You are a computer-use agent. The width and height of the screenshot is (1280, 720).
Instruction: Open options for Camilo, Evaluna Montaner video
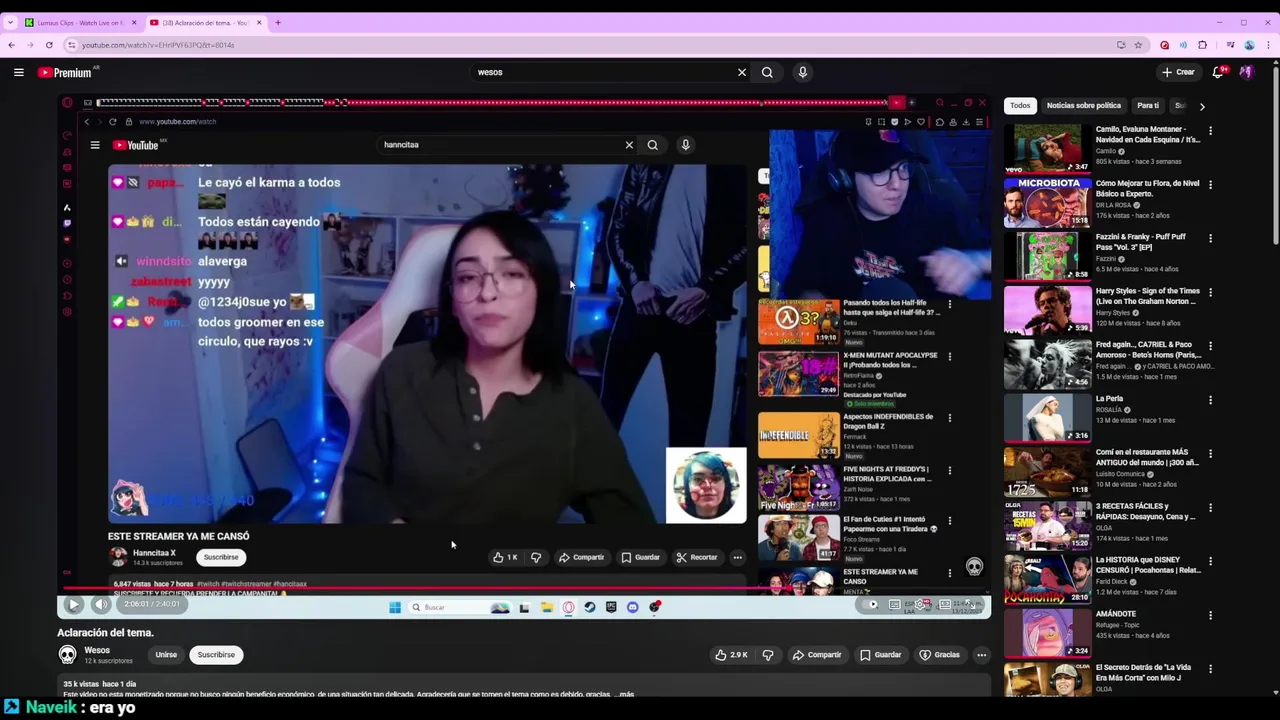pos(1210,131)
